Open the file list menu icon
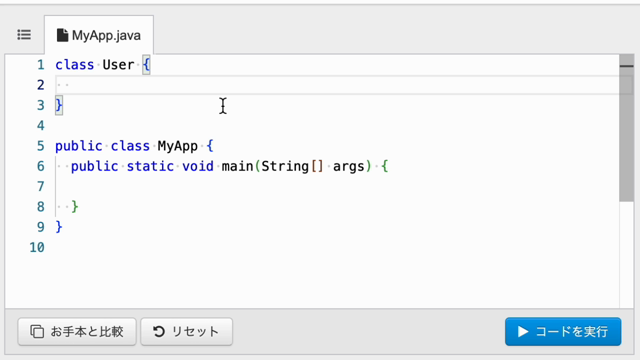This screenshot has width=640, height=360. point(24,35)
